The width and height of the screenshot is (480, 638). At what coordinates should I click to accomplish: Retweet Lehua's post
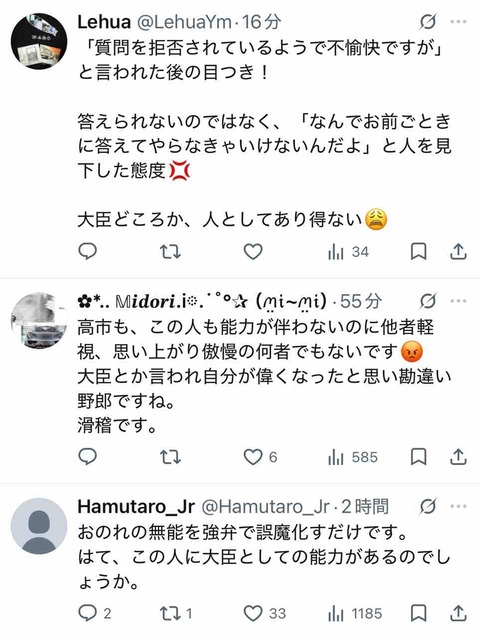tap(170, 252)
